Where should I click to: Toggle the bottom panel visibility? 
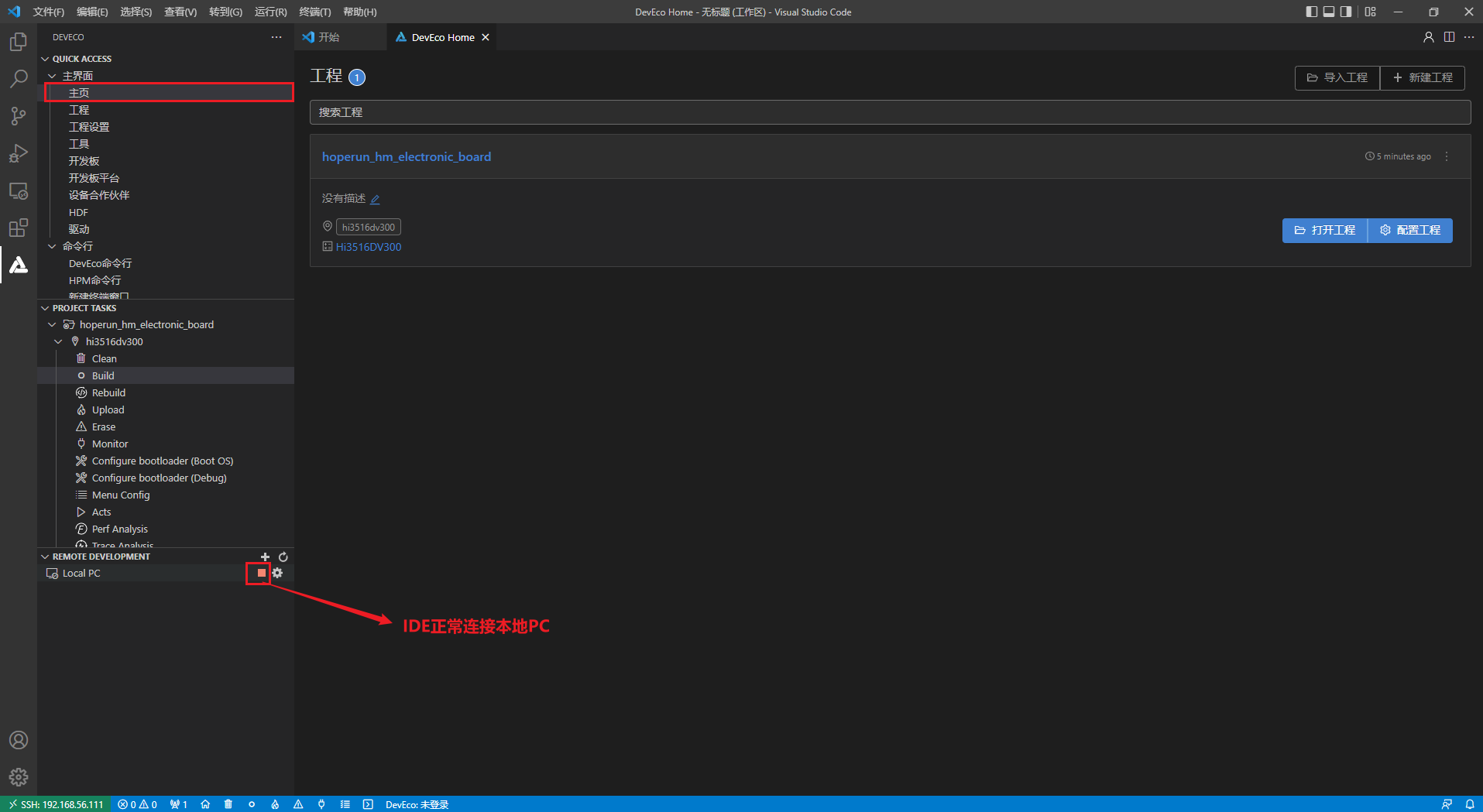coord(1329,12)
